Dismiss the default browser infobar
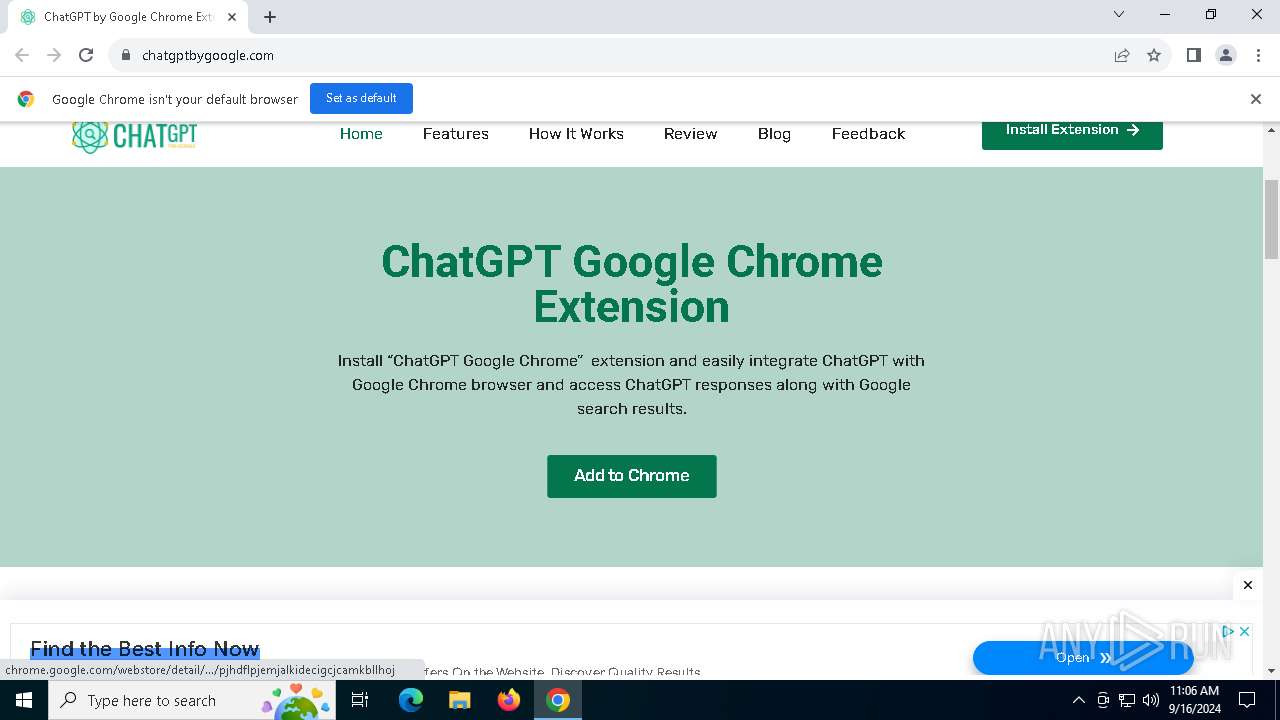Screen dimensions: 1280x720 click(1256, 99)
